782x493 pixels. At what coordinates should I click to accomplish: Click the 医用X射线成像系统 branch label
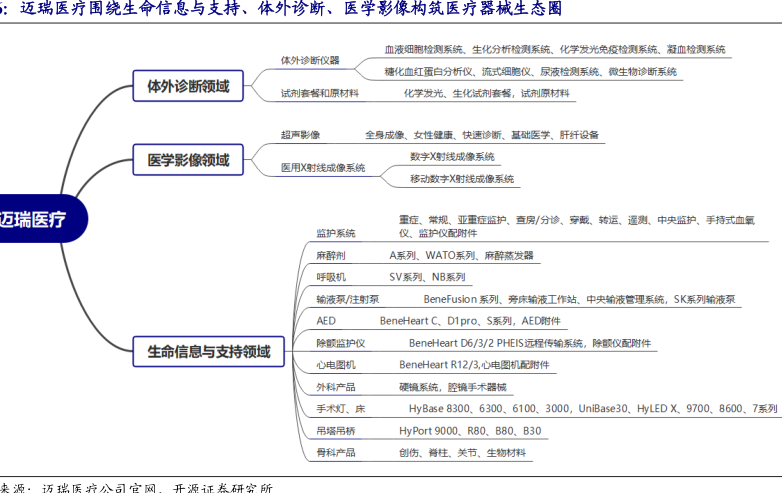pos(323,168)
